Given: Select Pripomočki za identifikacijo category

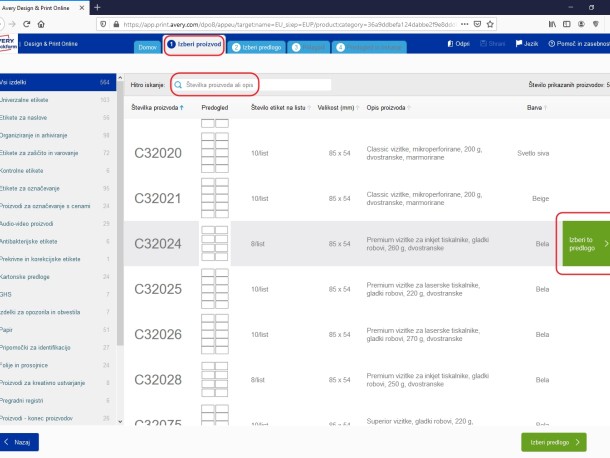Looking at the screenshot, I should pos(58,347).
